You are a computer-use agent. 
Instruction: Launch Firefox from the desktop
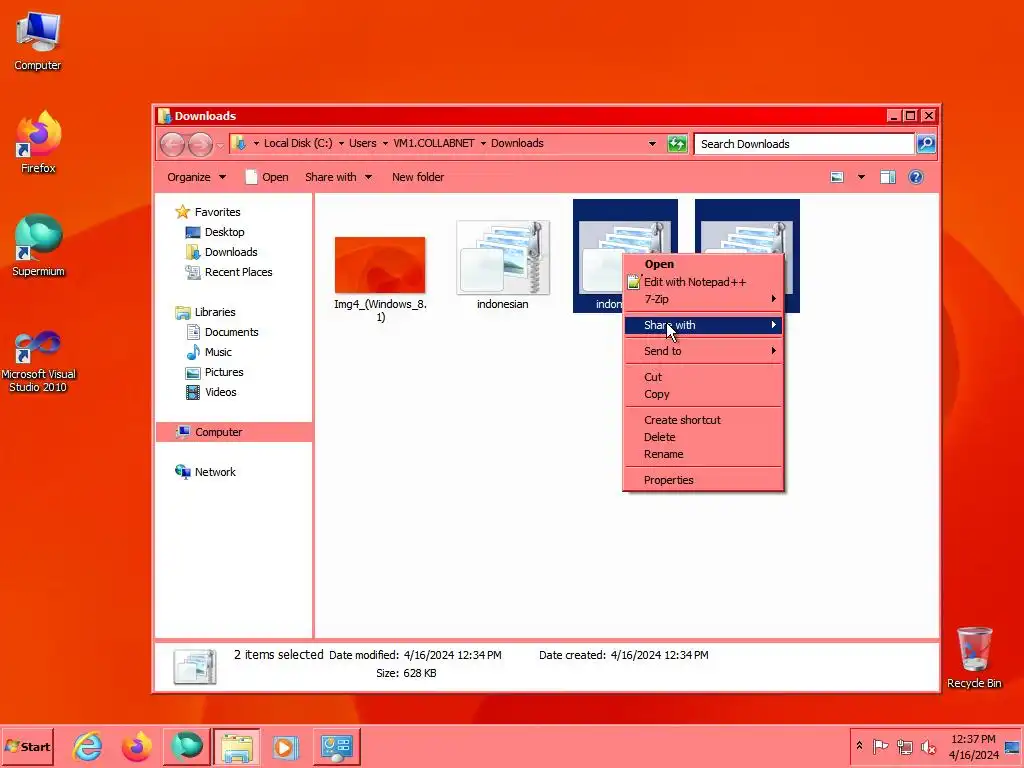point(38,142)
